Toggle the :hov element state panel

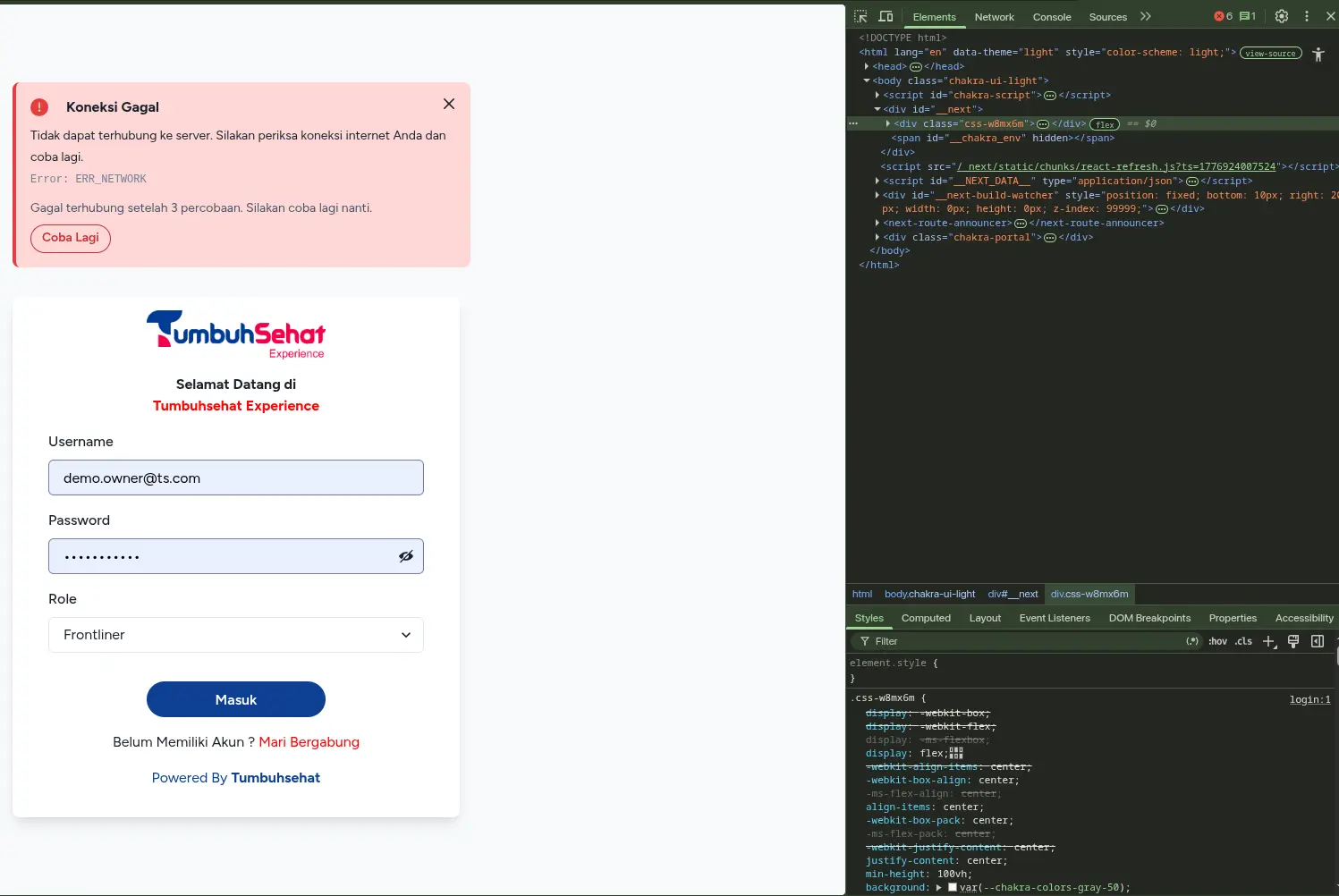[1218, 641]
